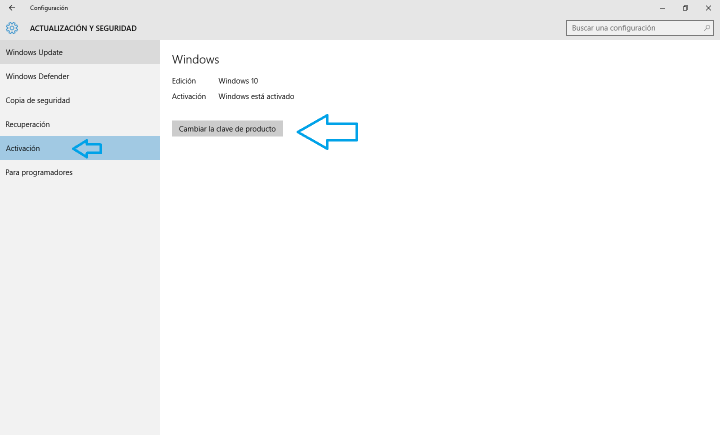The height and width of the screenshot is (435, 720).
Task: Click Cambiar la clave de producto button
Action: (x=227, y=129)
